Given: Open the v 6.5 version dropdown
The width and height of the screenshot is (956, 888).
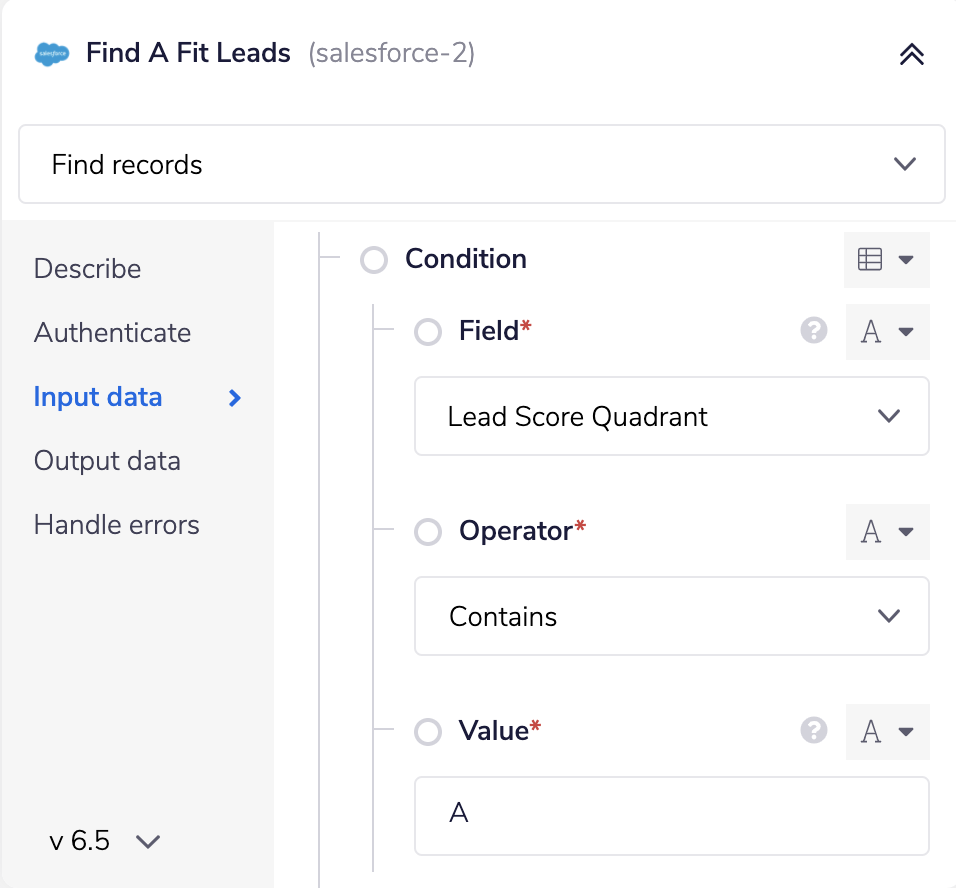Looking at the screenshot, I should coord(104,841).
